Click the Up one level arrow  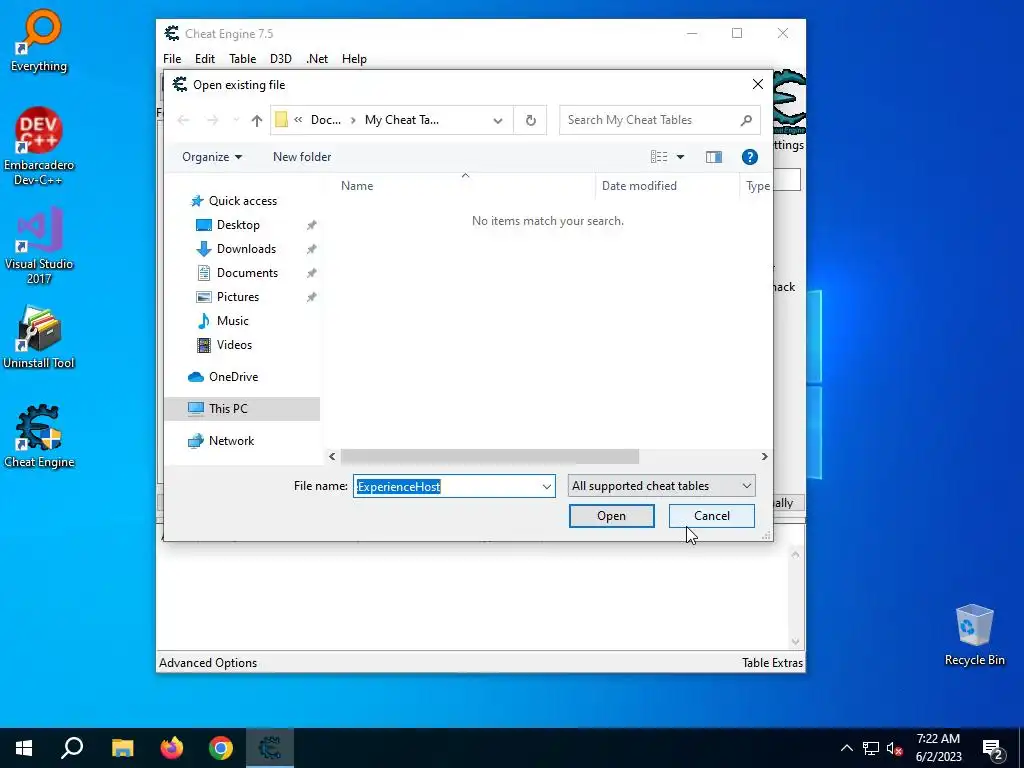pyautogui.click(x=257, y=120)
